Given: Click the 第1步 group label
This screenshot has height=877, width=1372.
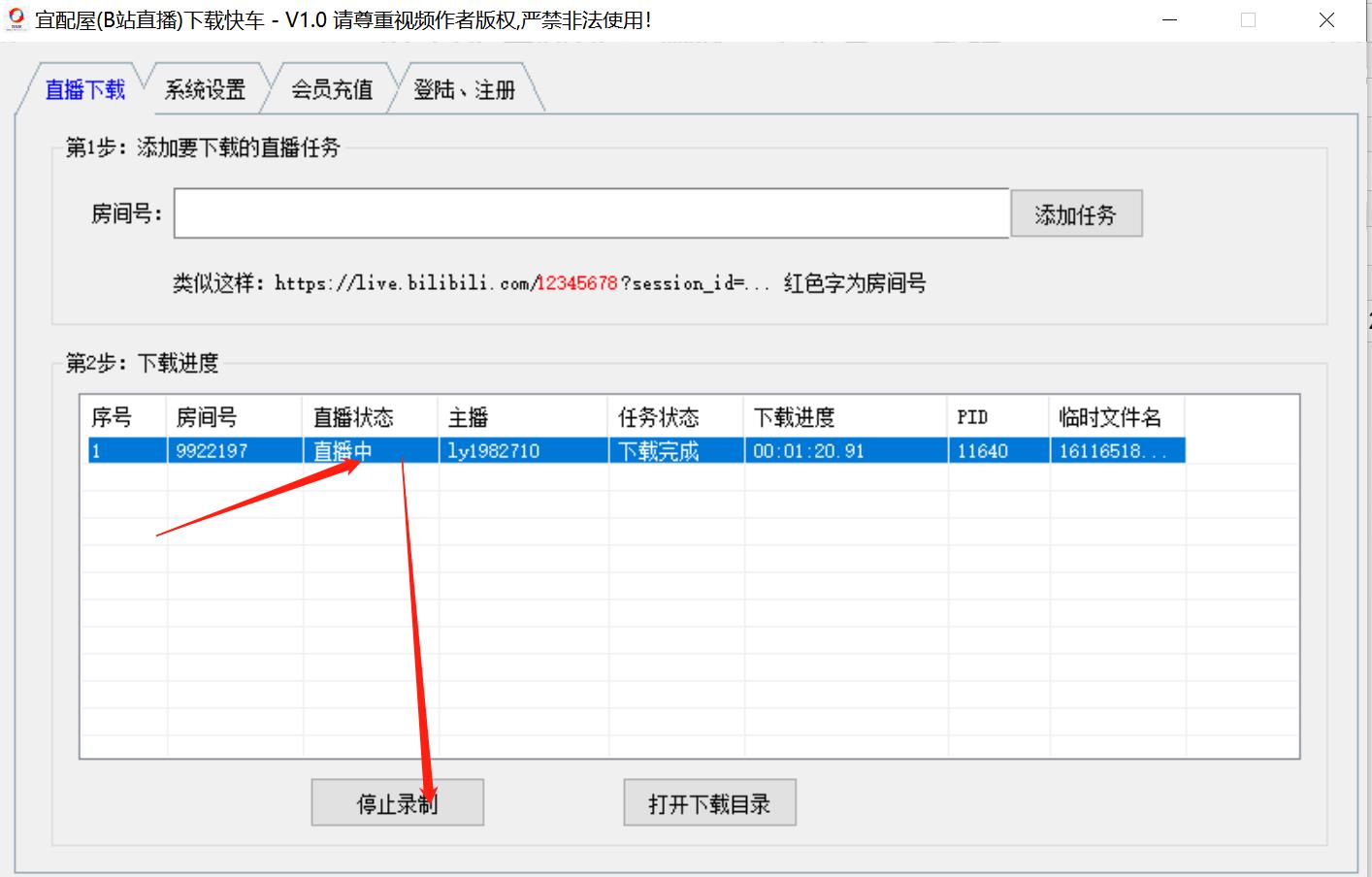Looking at the screenshot, I should coord(203,147).
